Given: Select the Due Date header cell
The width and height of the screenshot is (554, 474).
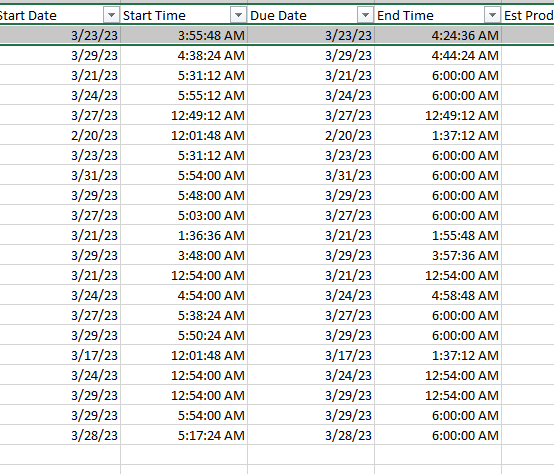Looking at the screenshot, I should (311, 15).
